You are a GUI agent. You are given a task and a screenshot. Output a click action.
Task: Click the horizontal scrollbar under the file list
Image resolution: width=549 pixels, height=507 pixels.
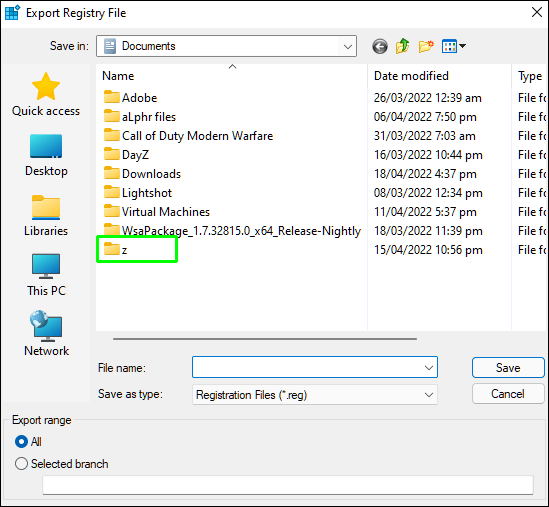click(x=265, y=339)
